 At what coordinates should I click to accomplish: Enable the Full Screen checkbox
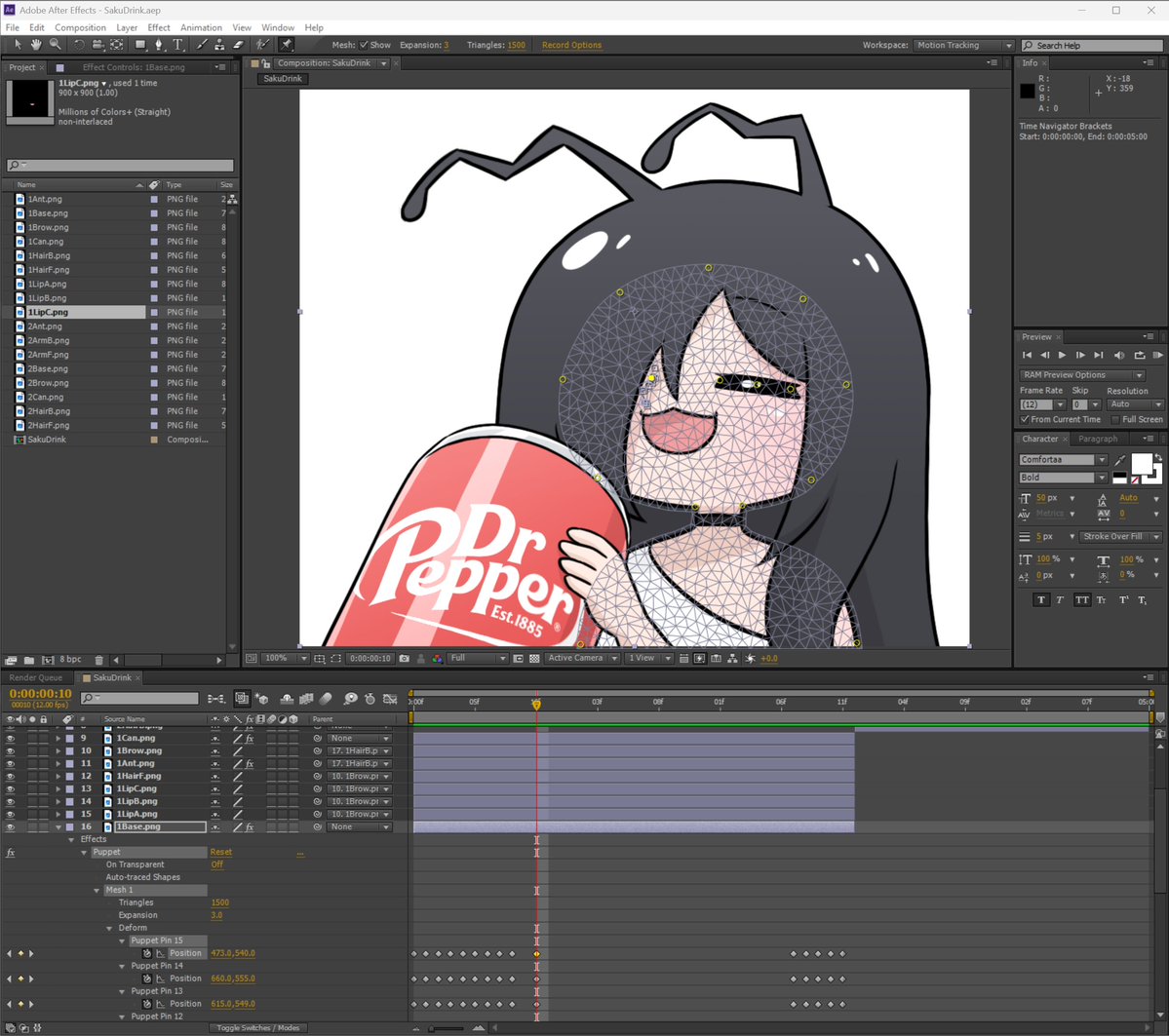pos(1115,420)
